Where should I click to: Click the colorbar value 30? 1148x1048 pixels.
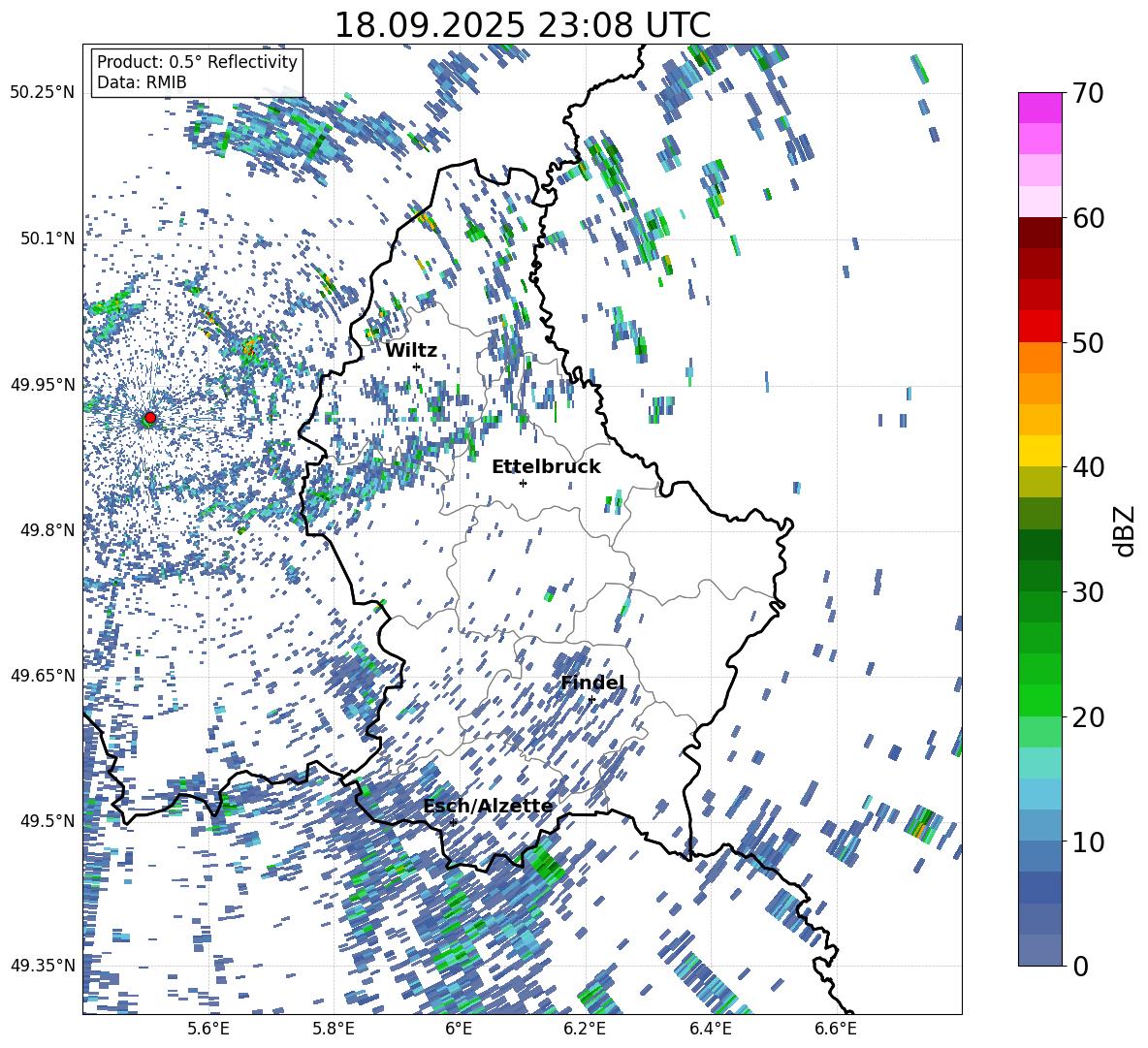point(1088,592)
